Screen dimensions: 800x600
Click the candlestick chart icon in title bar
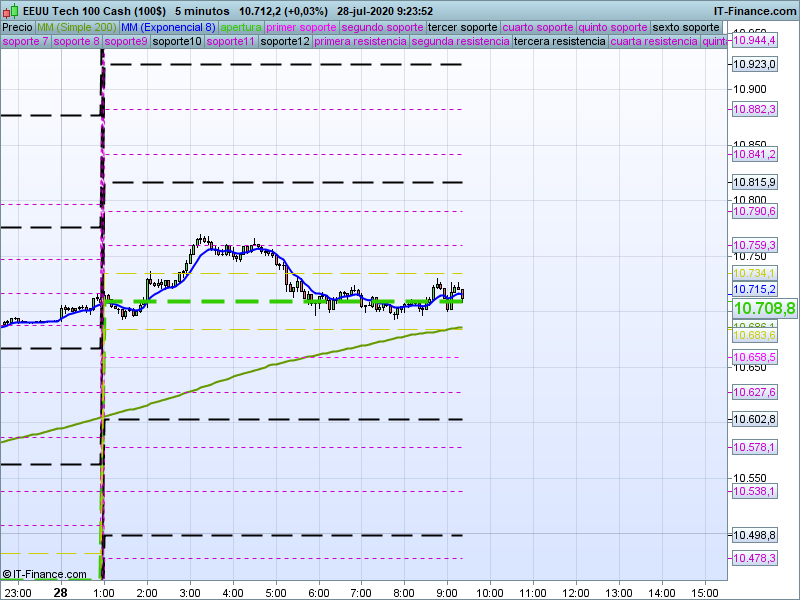click(11, 11)
